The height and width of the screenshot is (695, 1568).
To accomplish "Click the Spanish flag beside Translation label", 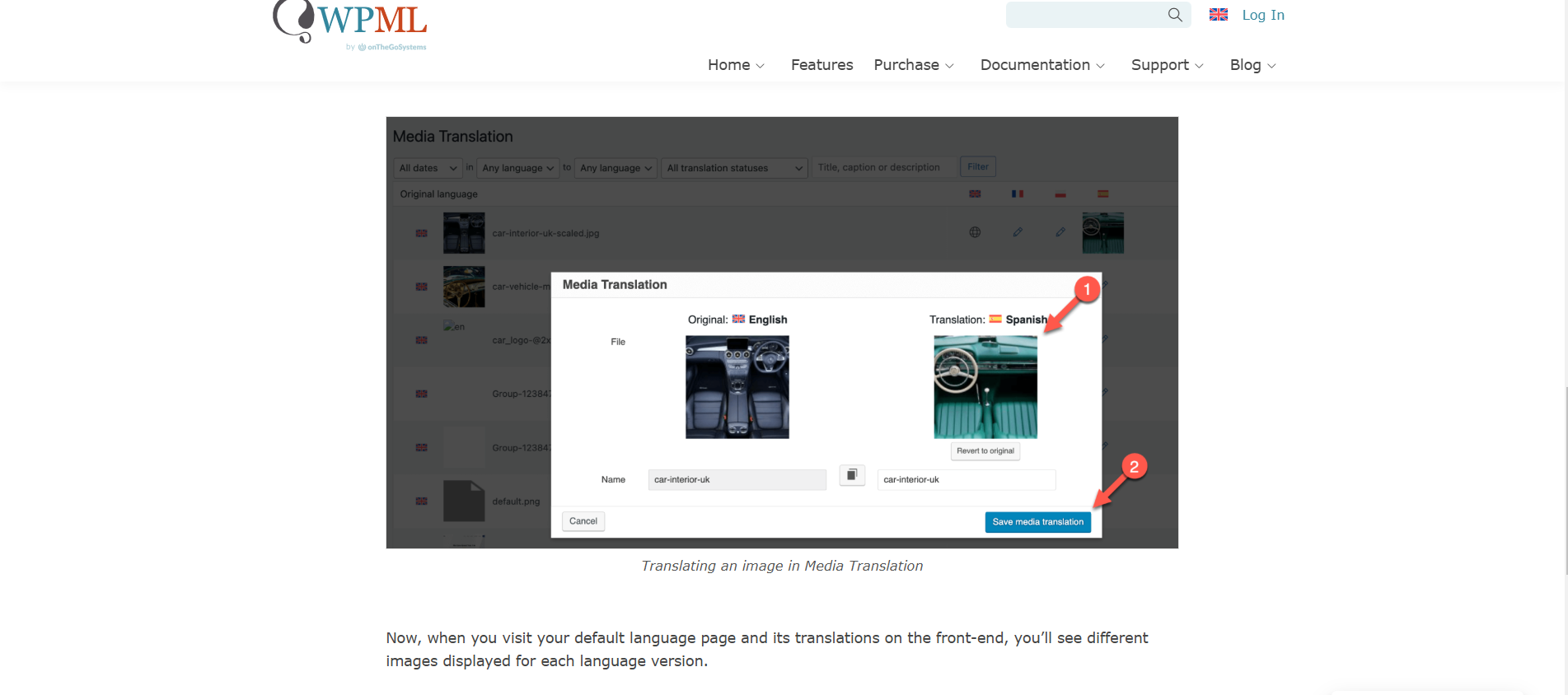I will pyautogui.click(x=995, y=319).
